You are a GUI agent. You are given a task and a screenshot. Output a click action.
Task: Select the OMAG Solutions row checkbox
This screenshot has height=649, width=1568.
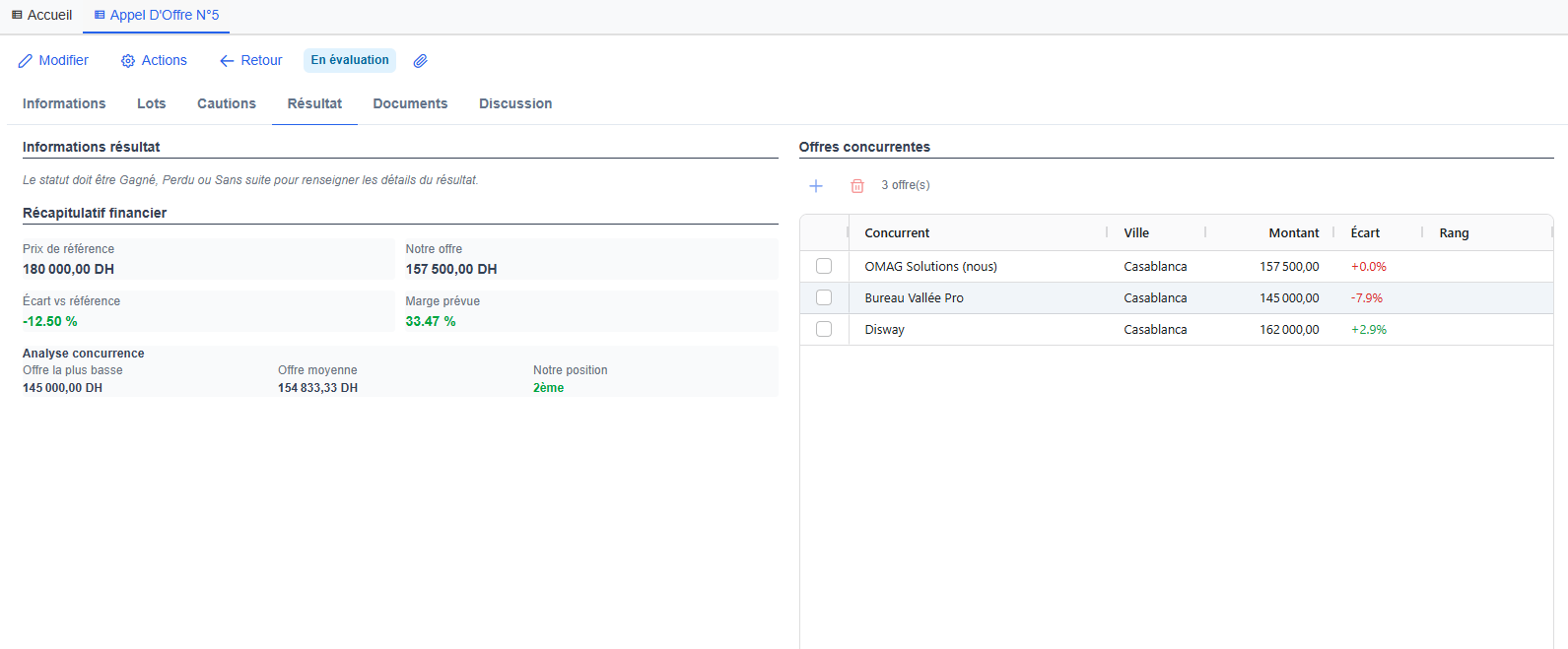pos(824,267)
